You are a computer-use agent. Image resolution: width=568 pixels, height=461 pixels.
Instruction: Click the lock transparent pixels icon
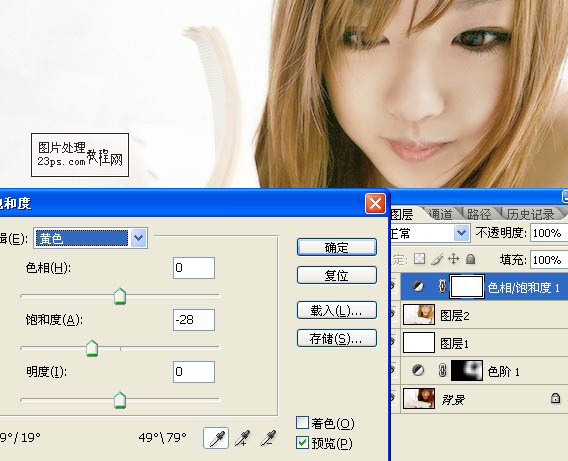pyautogui.click(x=419, y=259)
